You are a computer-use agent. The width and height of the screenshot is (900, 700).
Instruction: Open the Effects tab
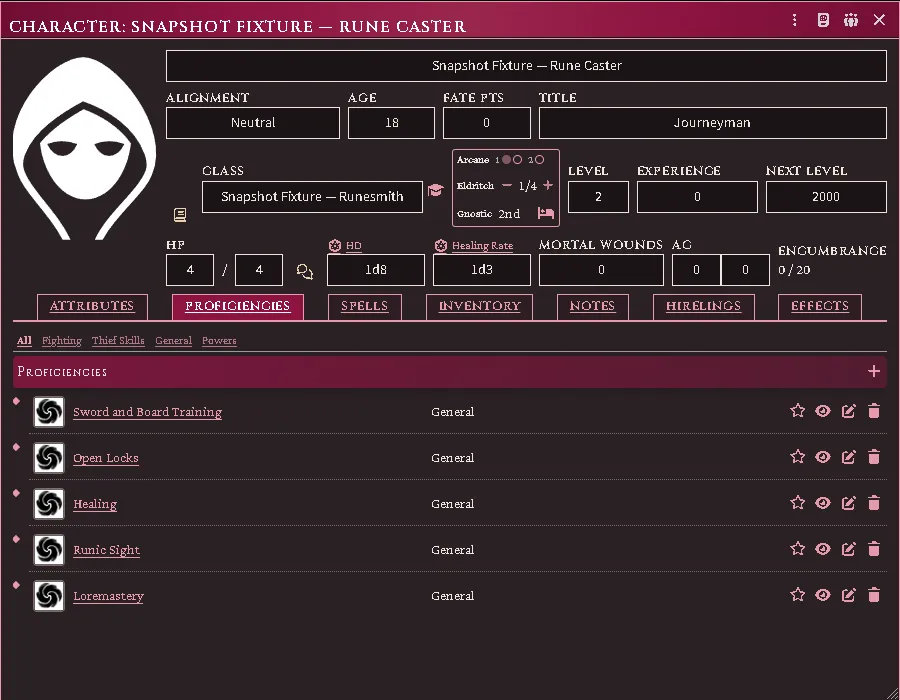[820, 306]
